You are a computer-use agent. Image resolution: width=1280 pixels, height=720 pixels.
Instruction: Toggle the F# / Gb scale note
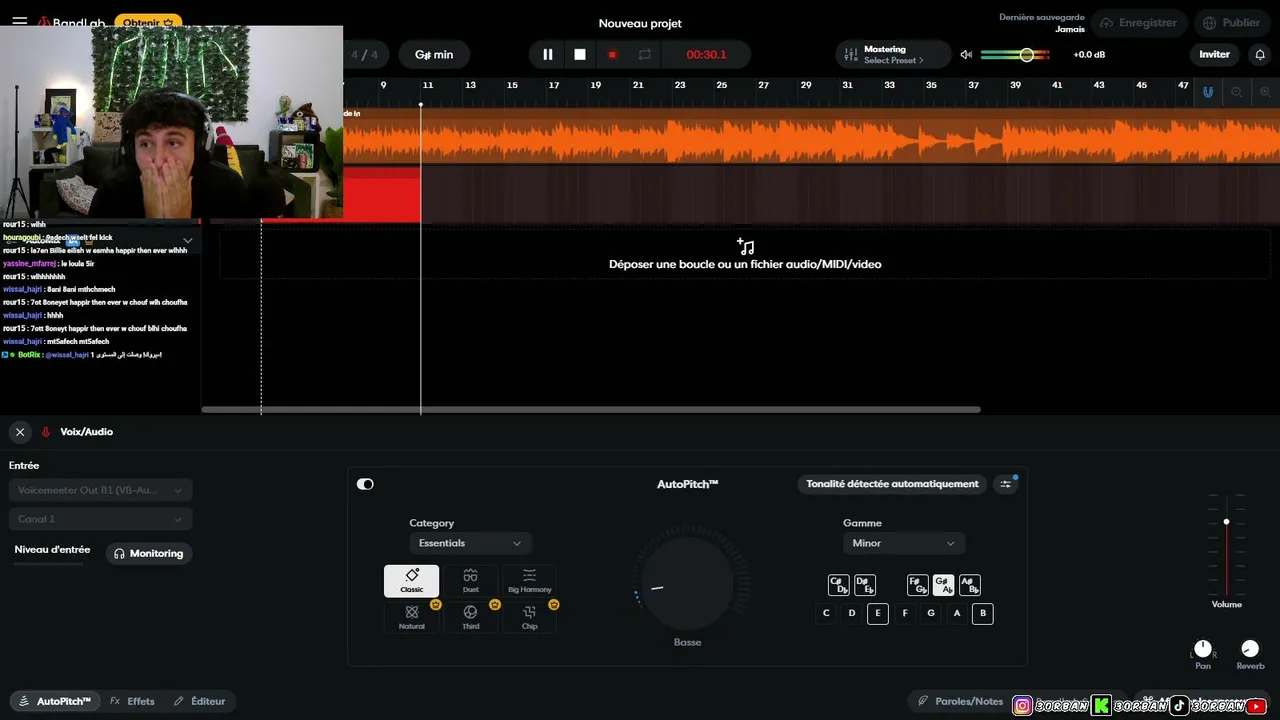(917, 585)
